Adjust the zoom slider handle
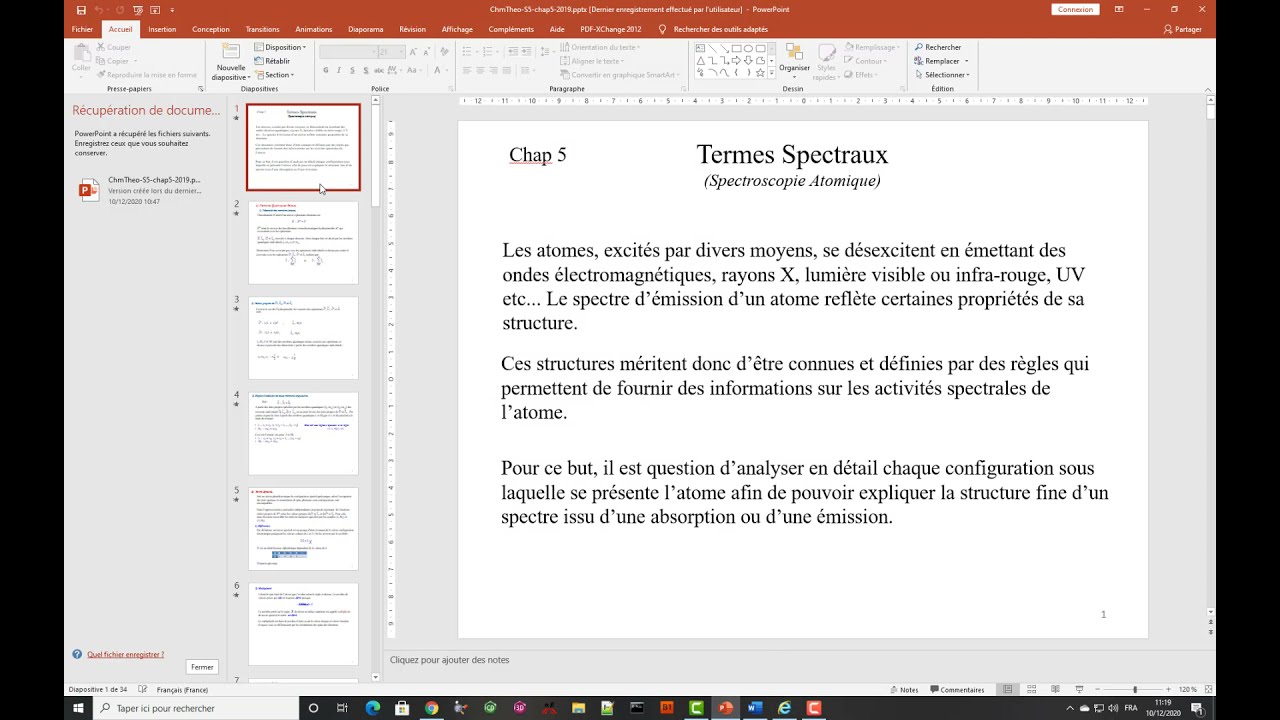 1134,689
